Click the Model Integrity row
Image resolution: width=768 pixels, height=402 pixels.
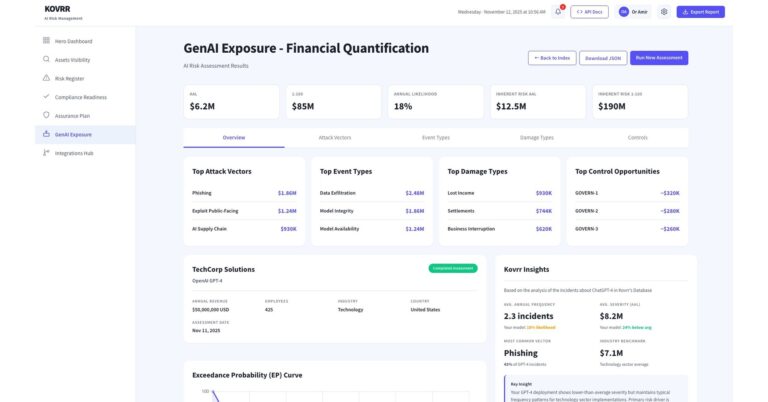tap(372, 211)
